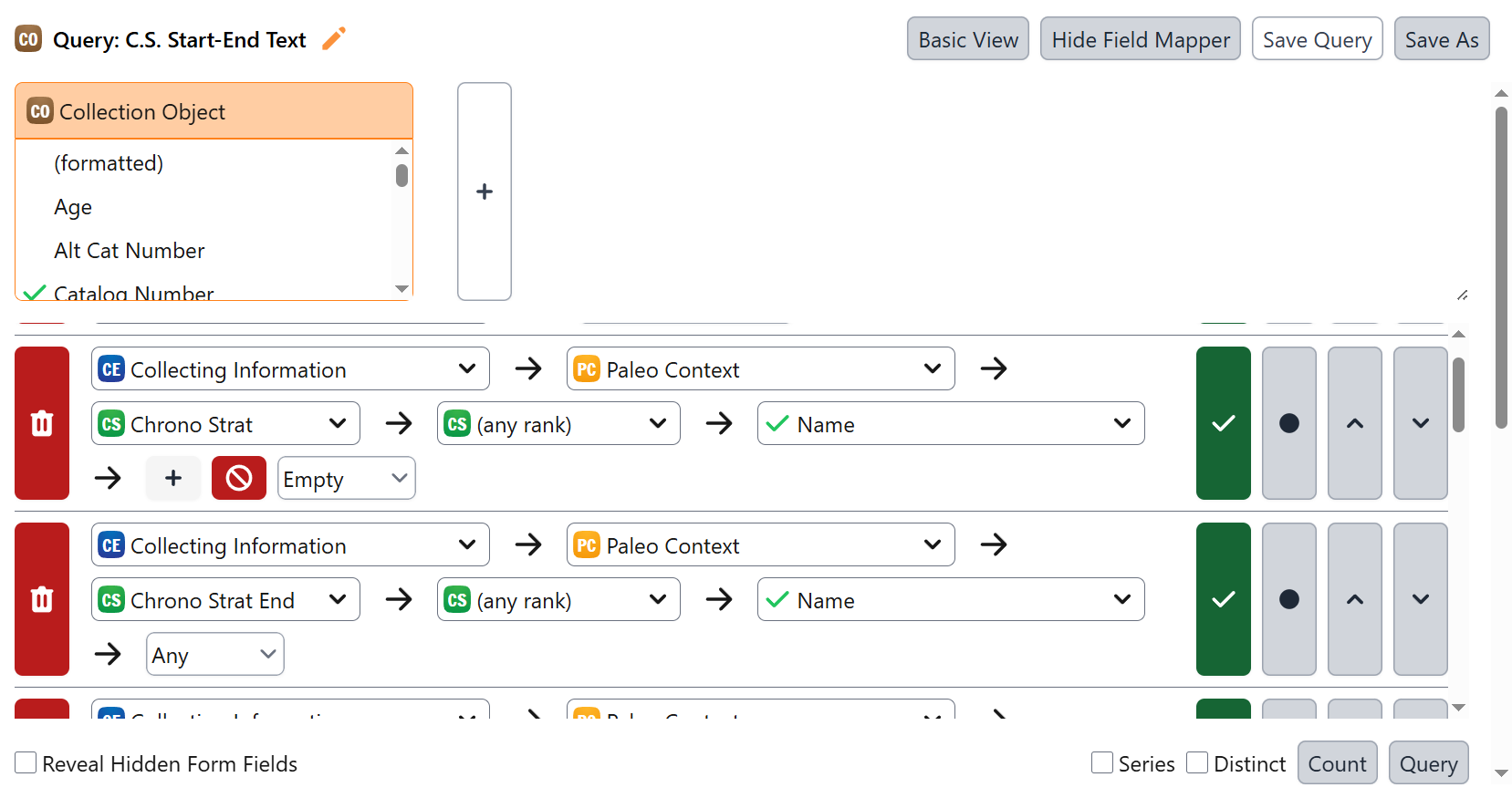The width and height of the screenshot is (1512, 798).
Task: Toggle sort circle for Chrono Strat line
Action: [x=1288, y=423]
